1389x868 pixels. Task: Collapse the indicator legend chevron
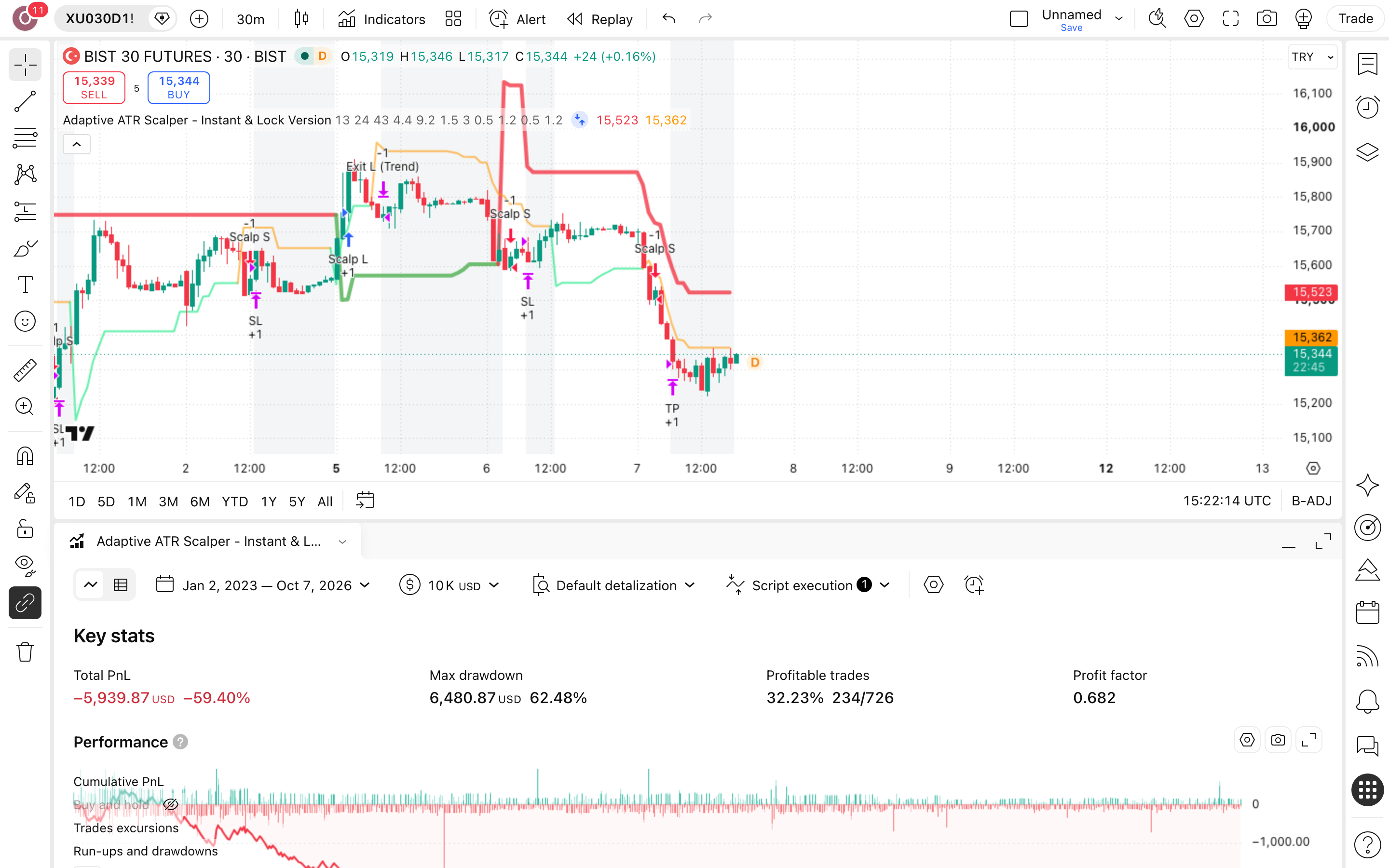tap(76, 144)
